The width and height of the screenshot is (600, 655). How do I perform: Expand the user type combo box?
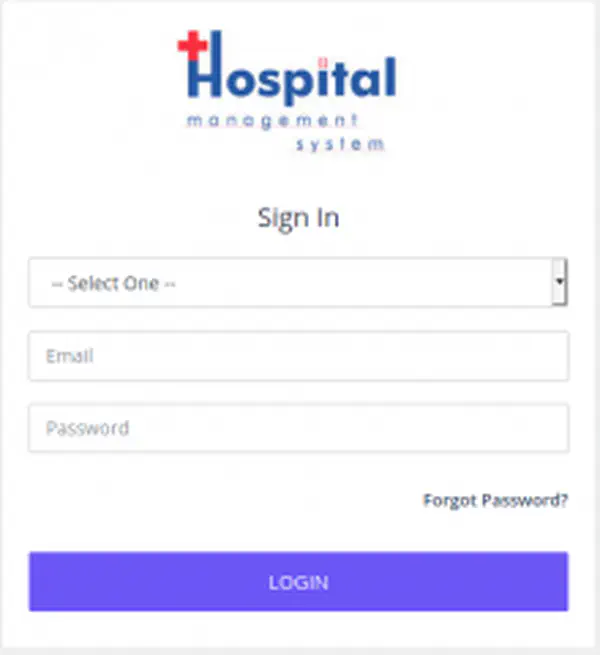298,282
